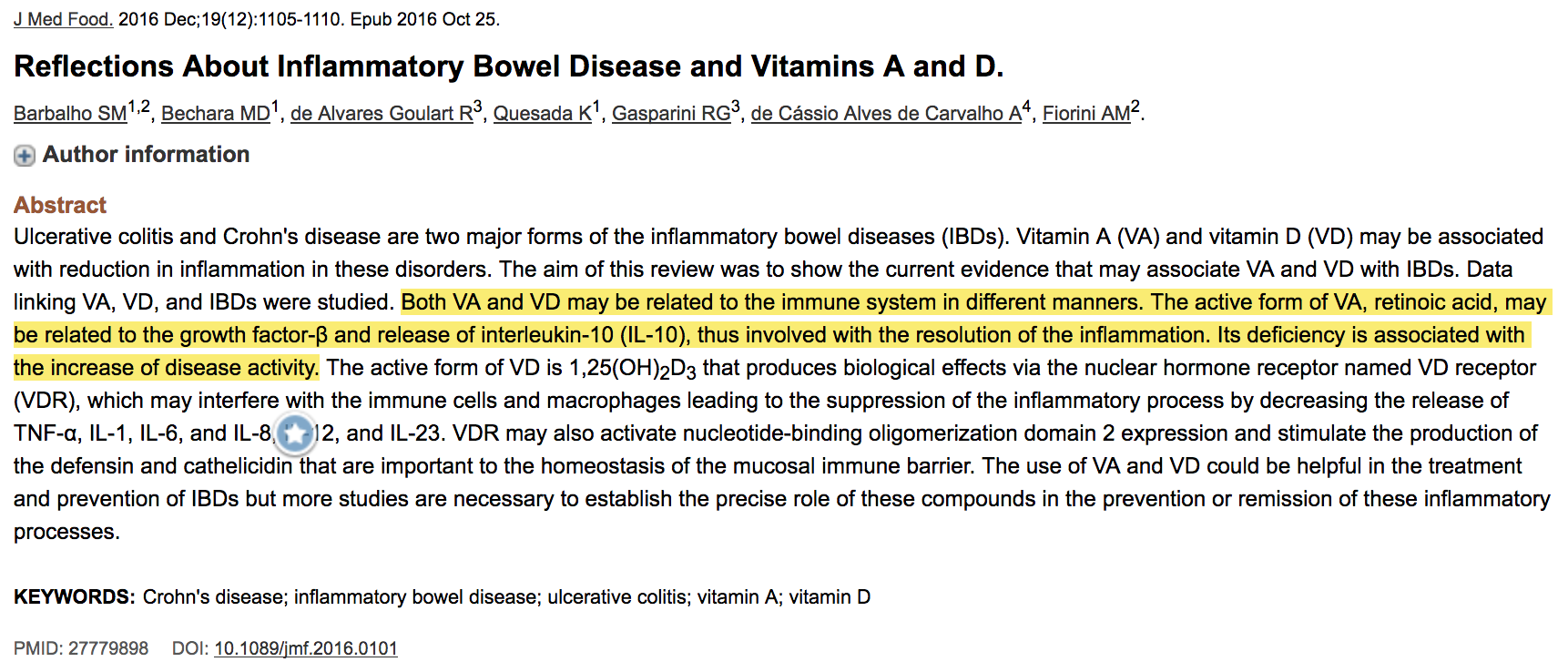This screenshot has width=1568, height=672.
Task: Open the J Med Food journal link
Action: pos(63,19)
